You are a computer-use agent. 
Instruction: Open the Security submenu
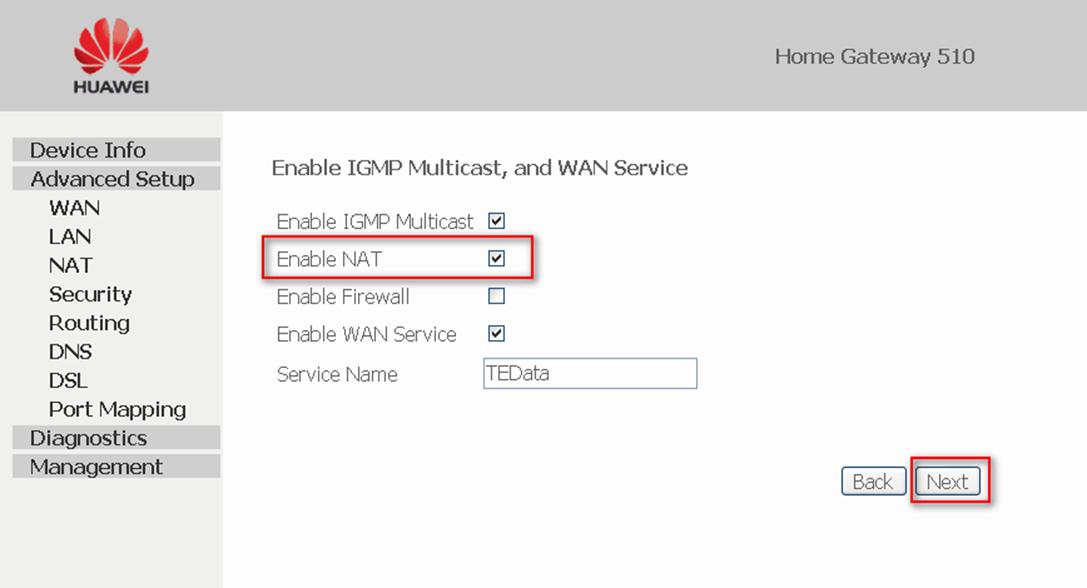(90, 294)
